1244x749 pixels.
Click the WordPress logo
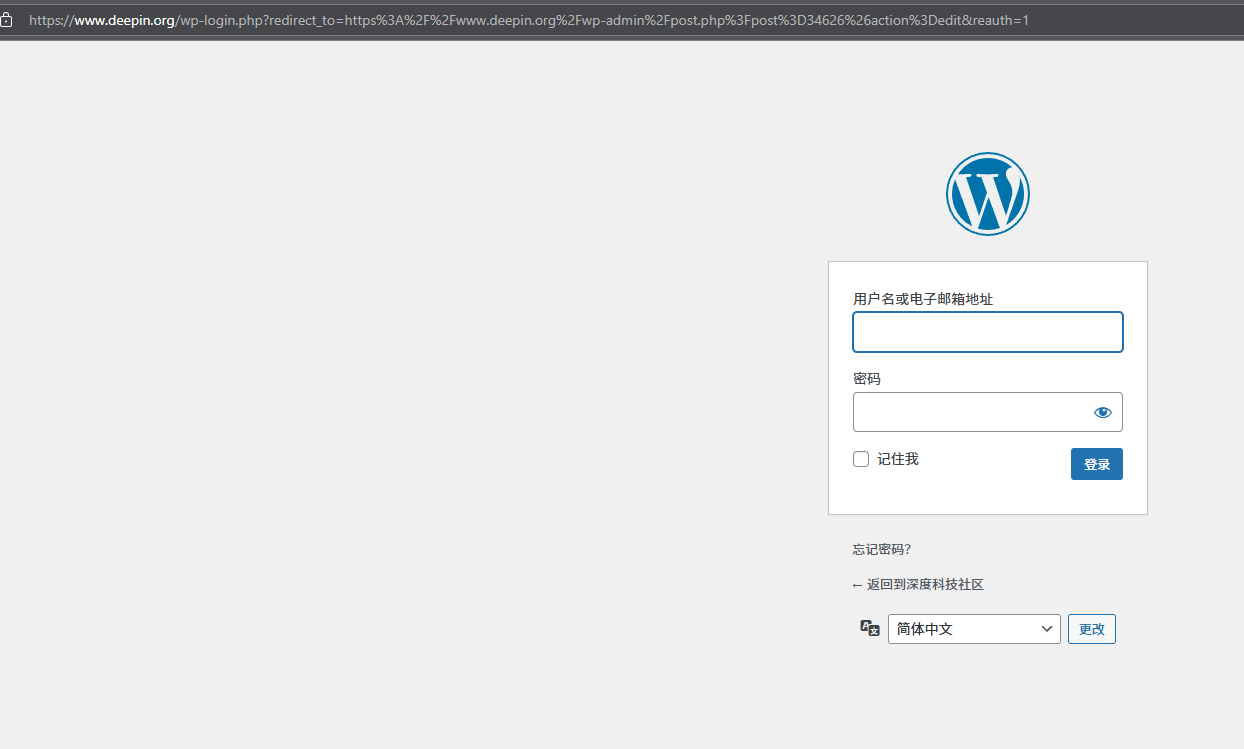pos(987,194)
